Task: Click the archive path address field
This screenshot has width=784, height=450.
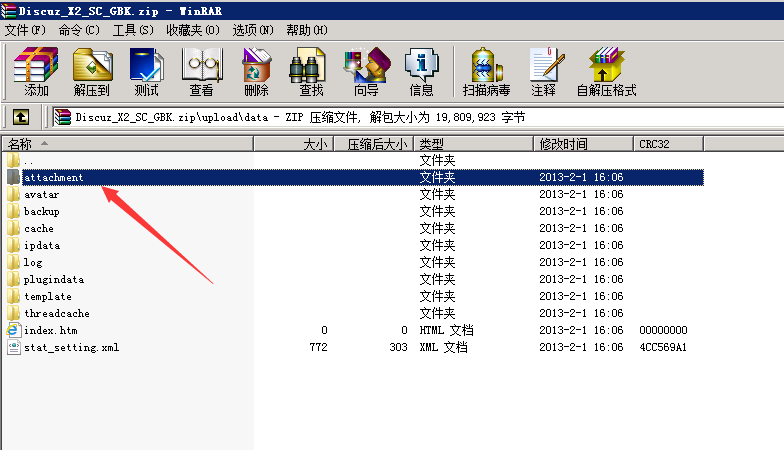Action: click(x=400, y=117)
